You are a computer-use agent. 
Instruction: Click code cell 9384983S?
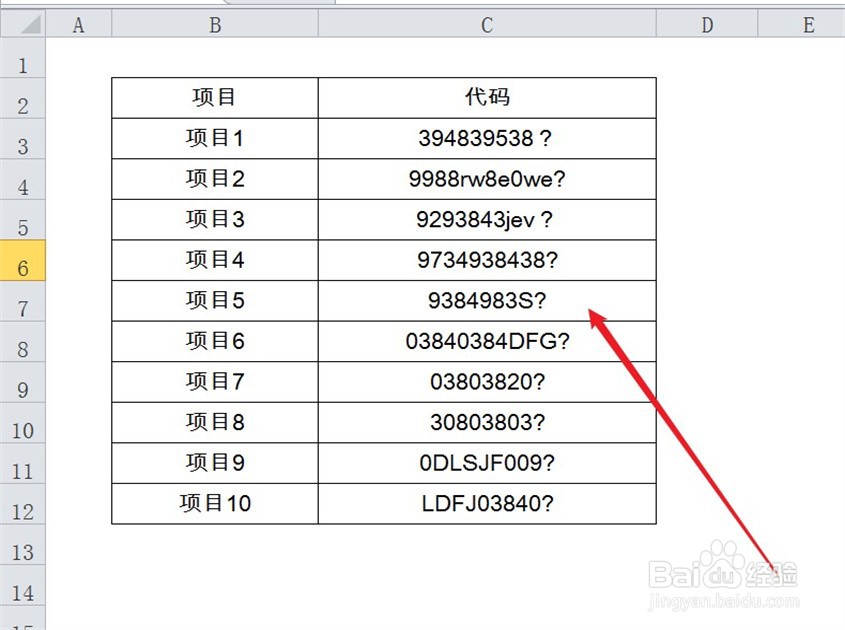point(487,301)
